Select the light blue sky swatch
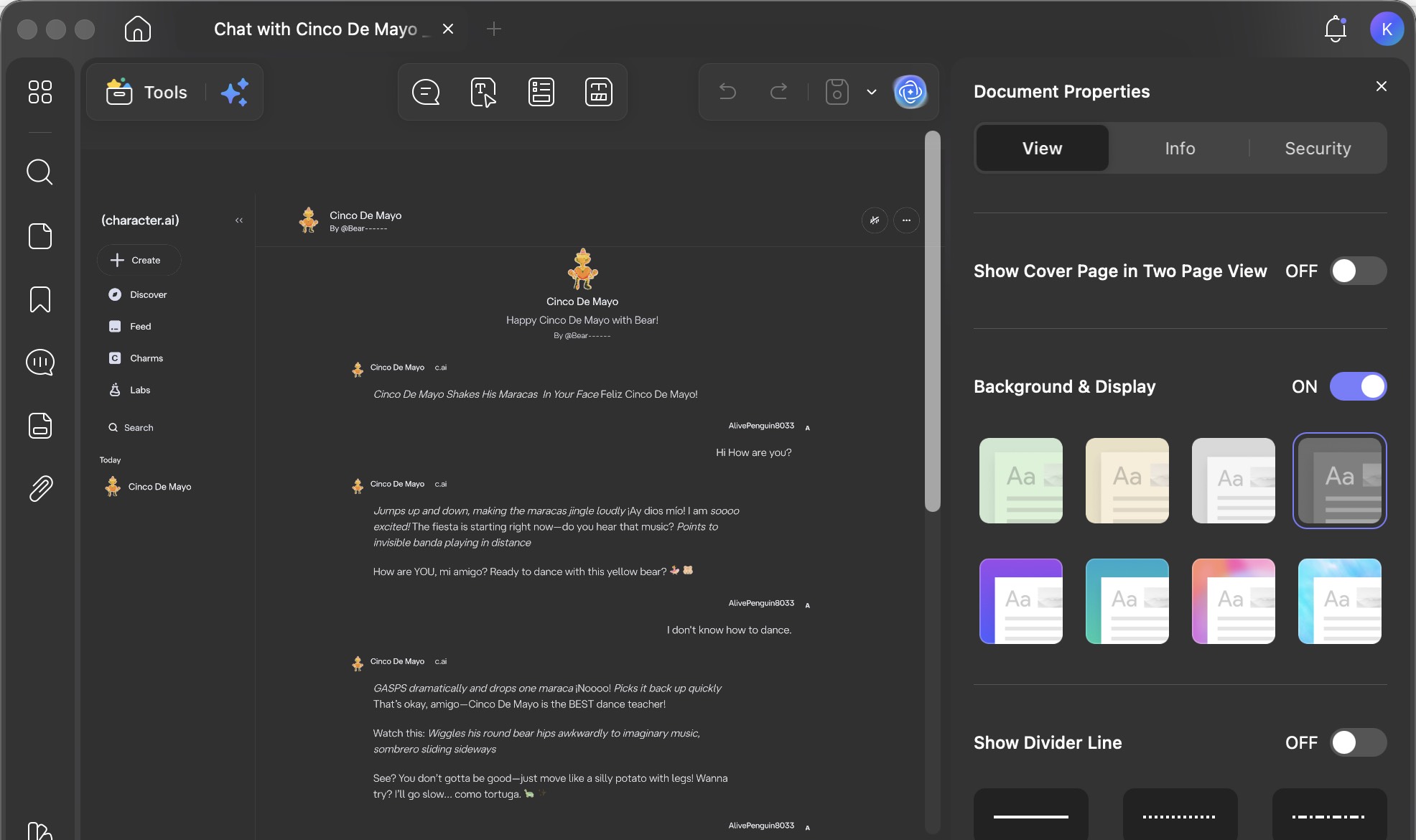 coord(1339,601)
